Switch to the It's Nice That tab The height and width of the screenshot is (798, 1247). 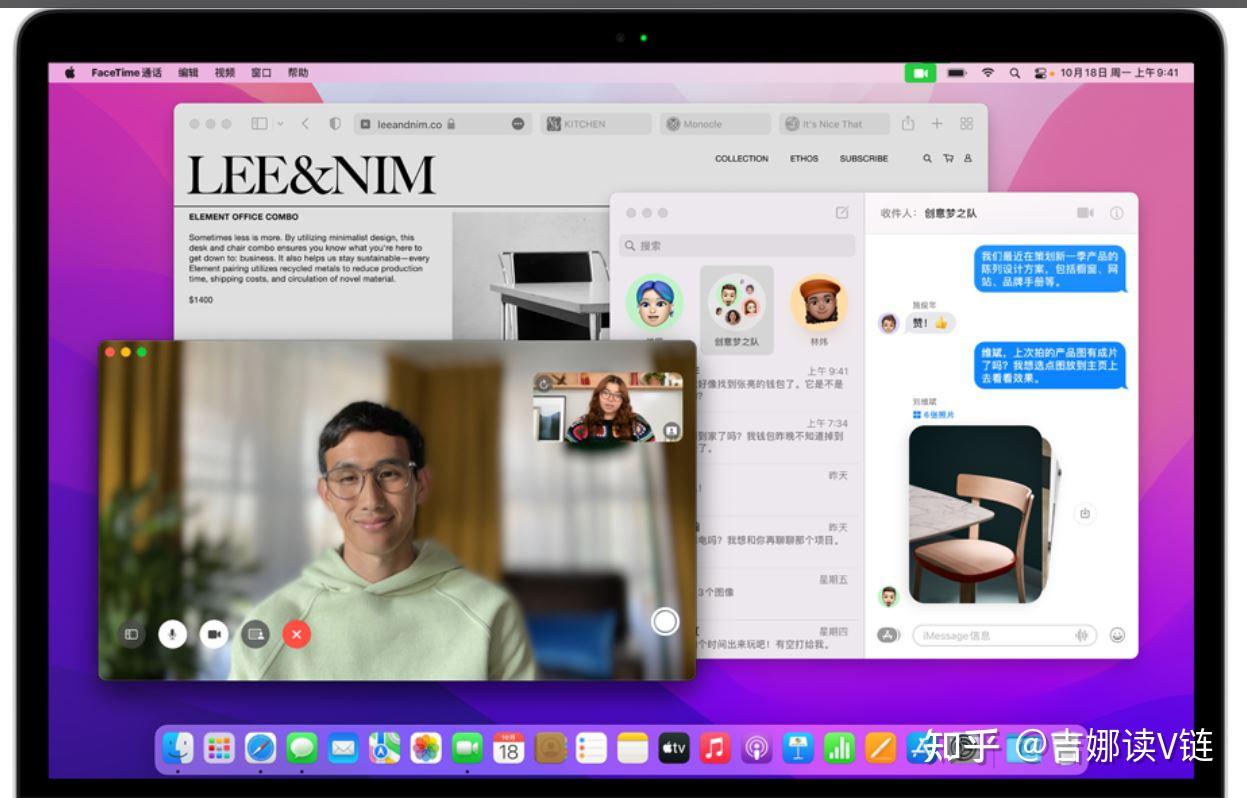coord(834,124)
